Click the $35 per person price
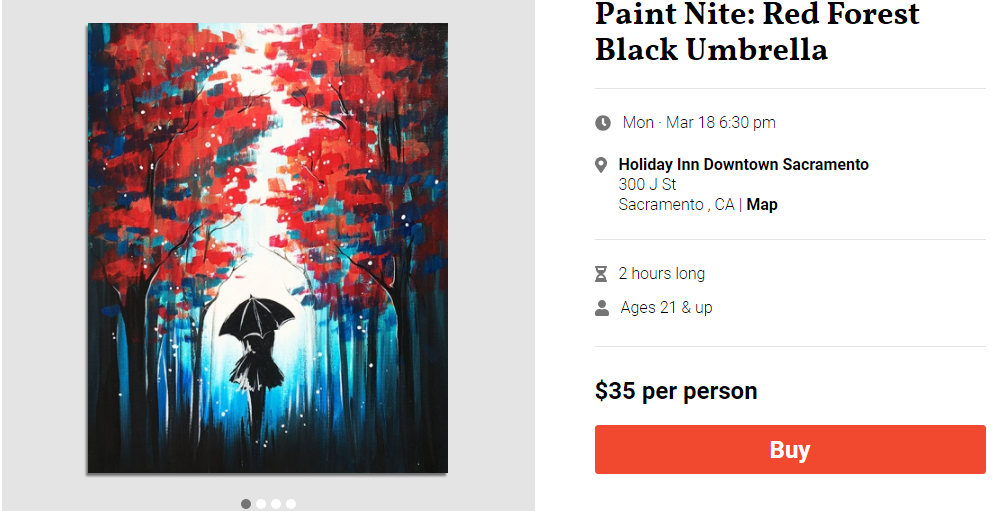The width and height of the screenshot is (1003, 511). pos(676,391)
